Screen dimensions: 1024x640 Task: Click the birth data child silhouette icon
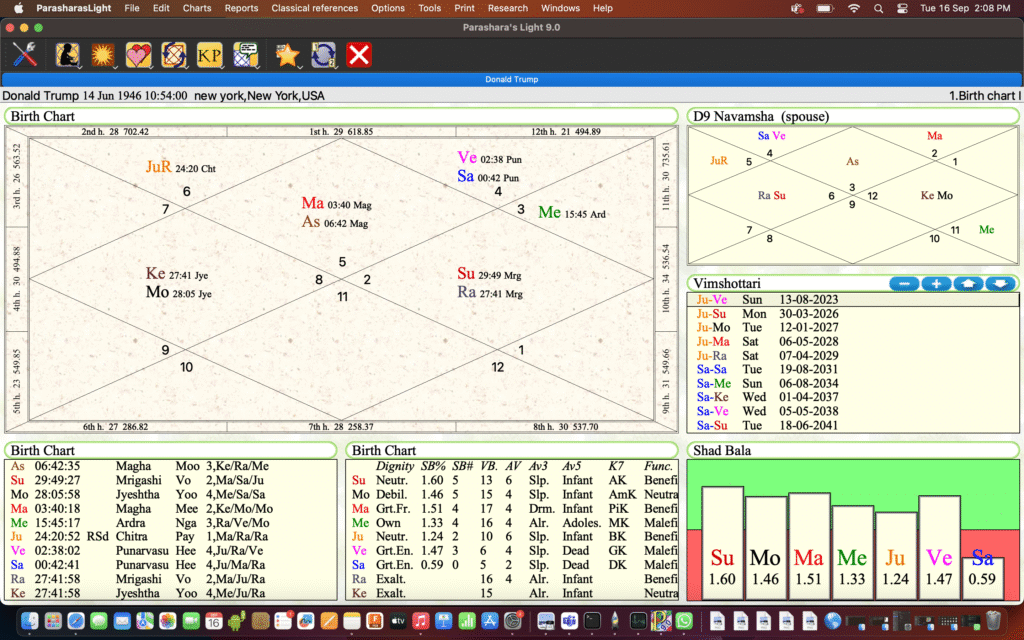[x=67, y=55]
